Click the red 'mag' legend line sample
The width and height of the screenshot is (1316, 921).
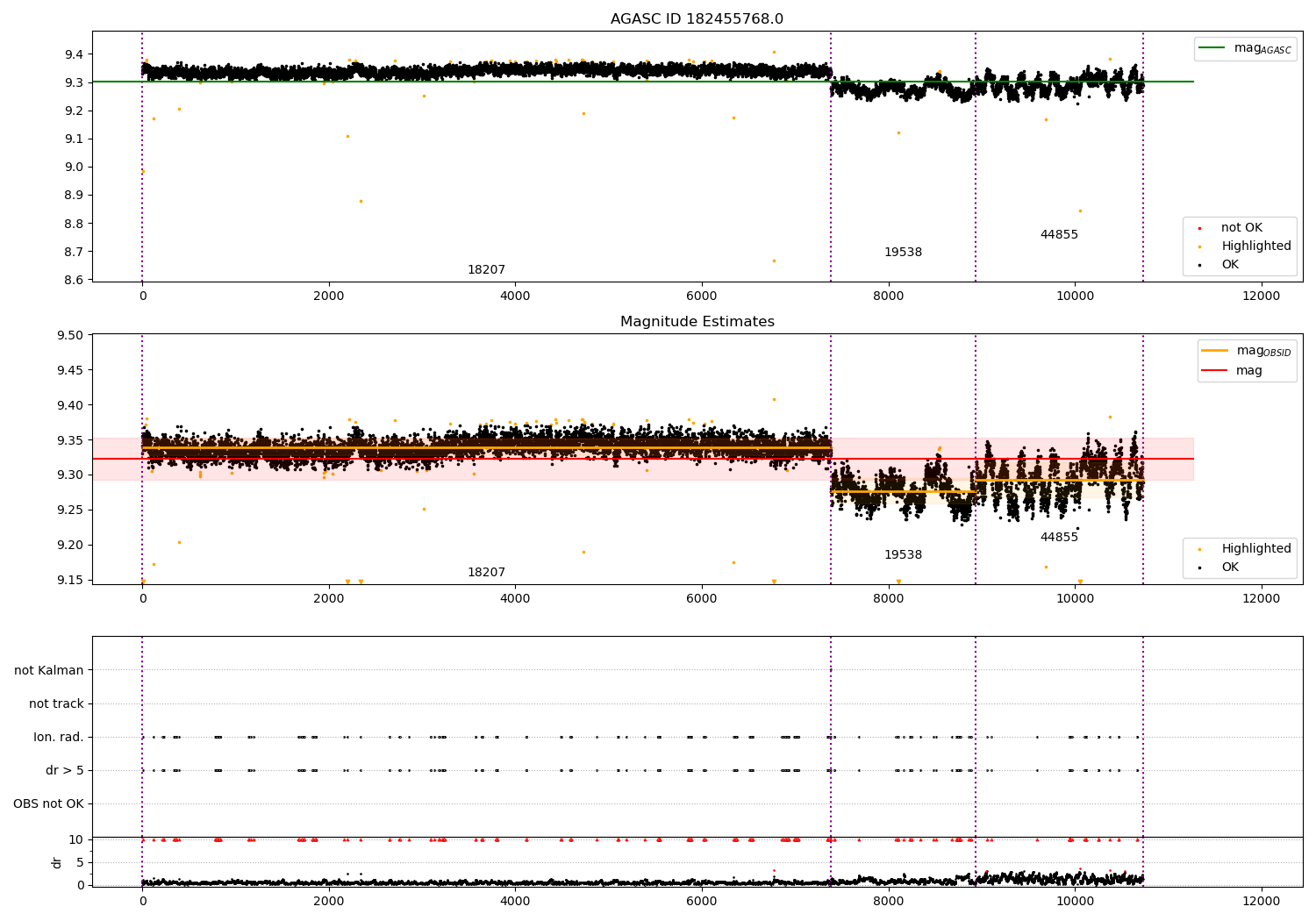(1214, 371)
